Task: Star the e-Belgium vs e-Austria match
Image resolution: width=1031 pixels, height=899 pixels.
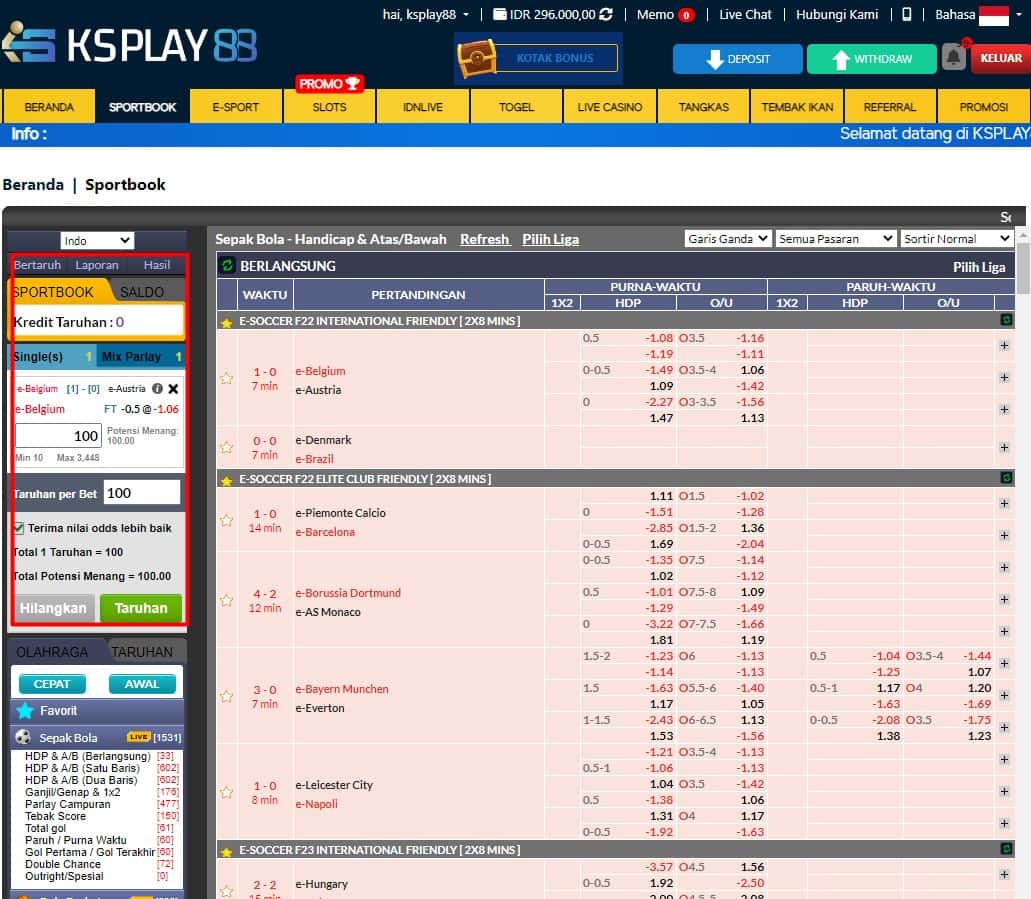Action: pyautogui.click(x=227, y=379)
